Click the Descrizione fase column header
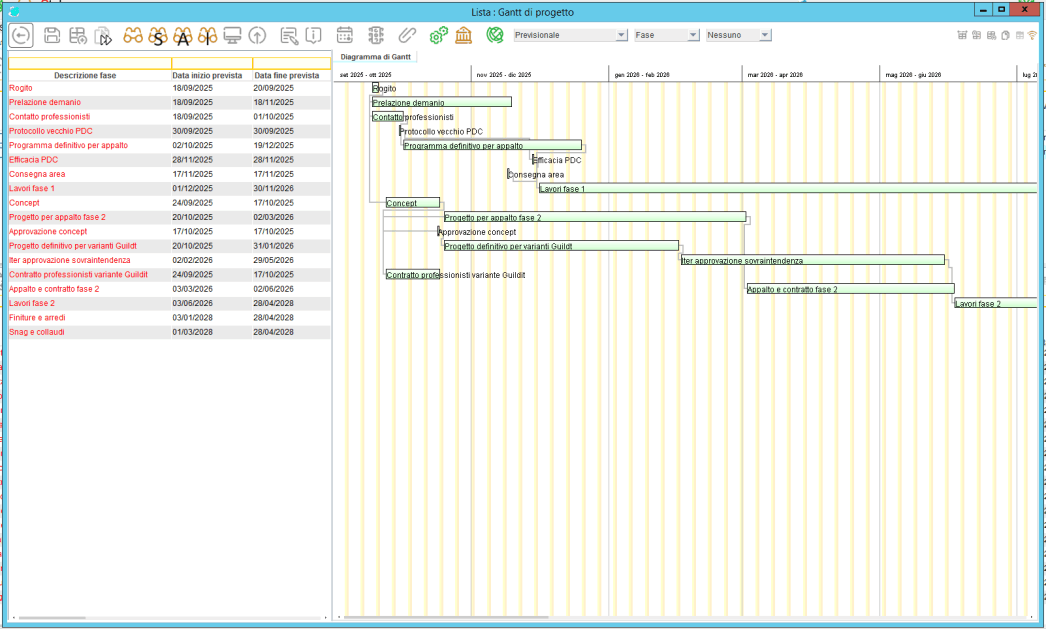1046x629 pixels. point(85,75)
